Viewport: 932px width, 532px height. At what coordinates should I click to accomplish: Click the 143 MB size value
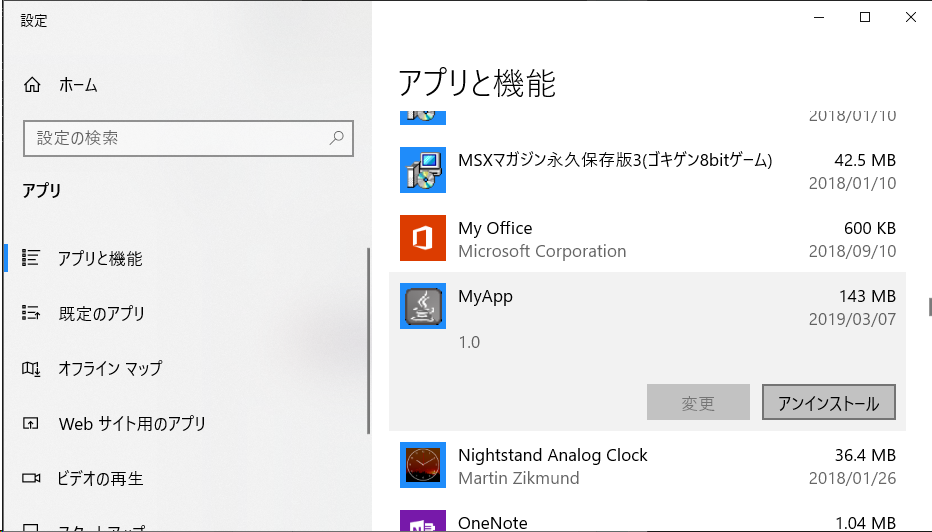click(x=867, y=296)
